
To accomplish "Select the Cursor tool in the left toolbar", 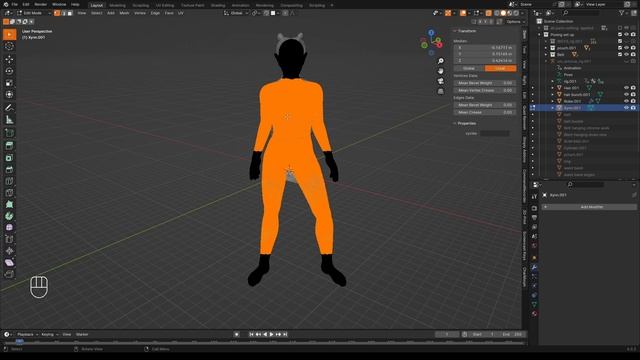I will (9, 47).
